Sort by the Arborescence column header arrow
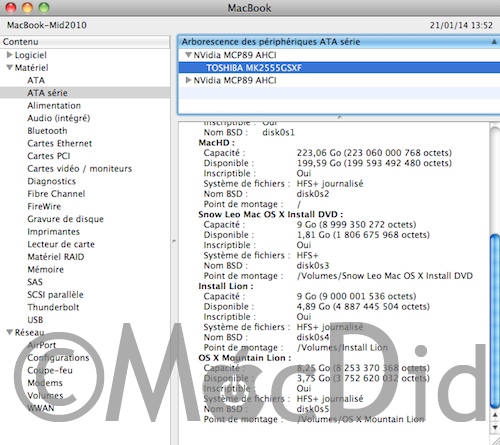 pyautogui.click(x=494, y=42)
